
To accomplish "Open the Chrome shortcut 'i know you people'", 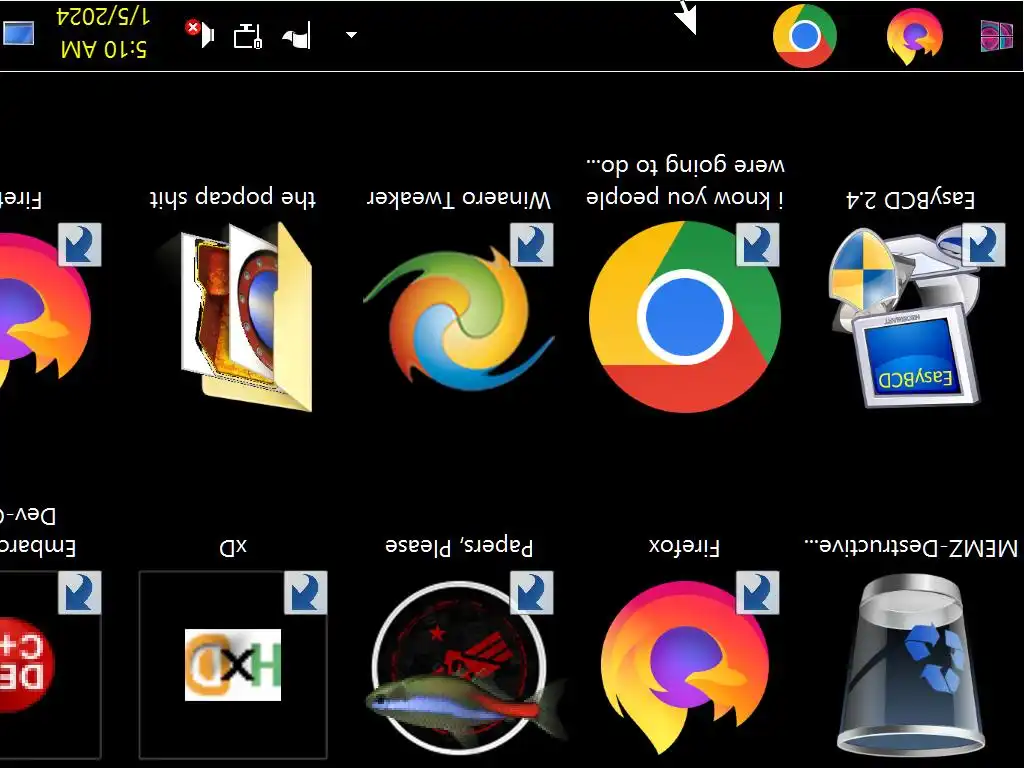I will point(684,317).
